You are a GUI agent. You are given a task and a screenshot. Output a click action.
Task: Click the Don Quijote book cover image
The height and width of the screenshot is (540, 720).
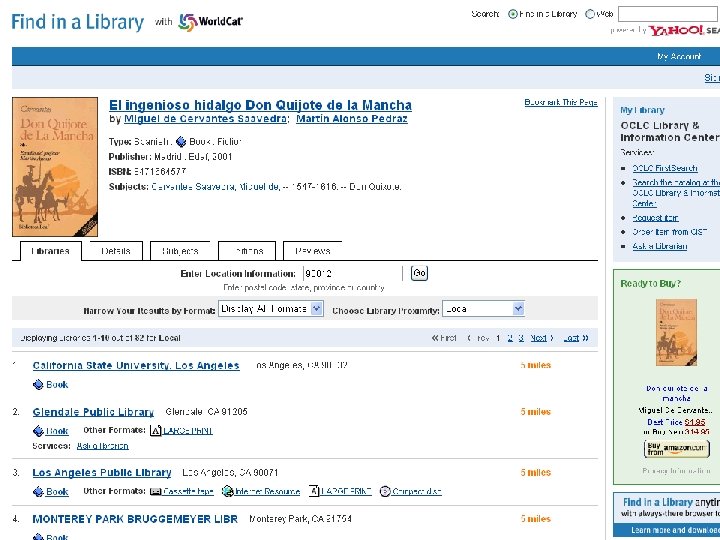click(x=55, y=167)
